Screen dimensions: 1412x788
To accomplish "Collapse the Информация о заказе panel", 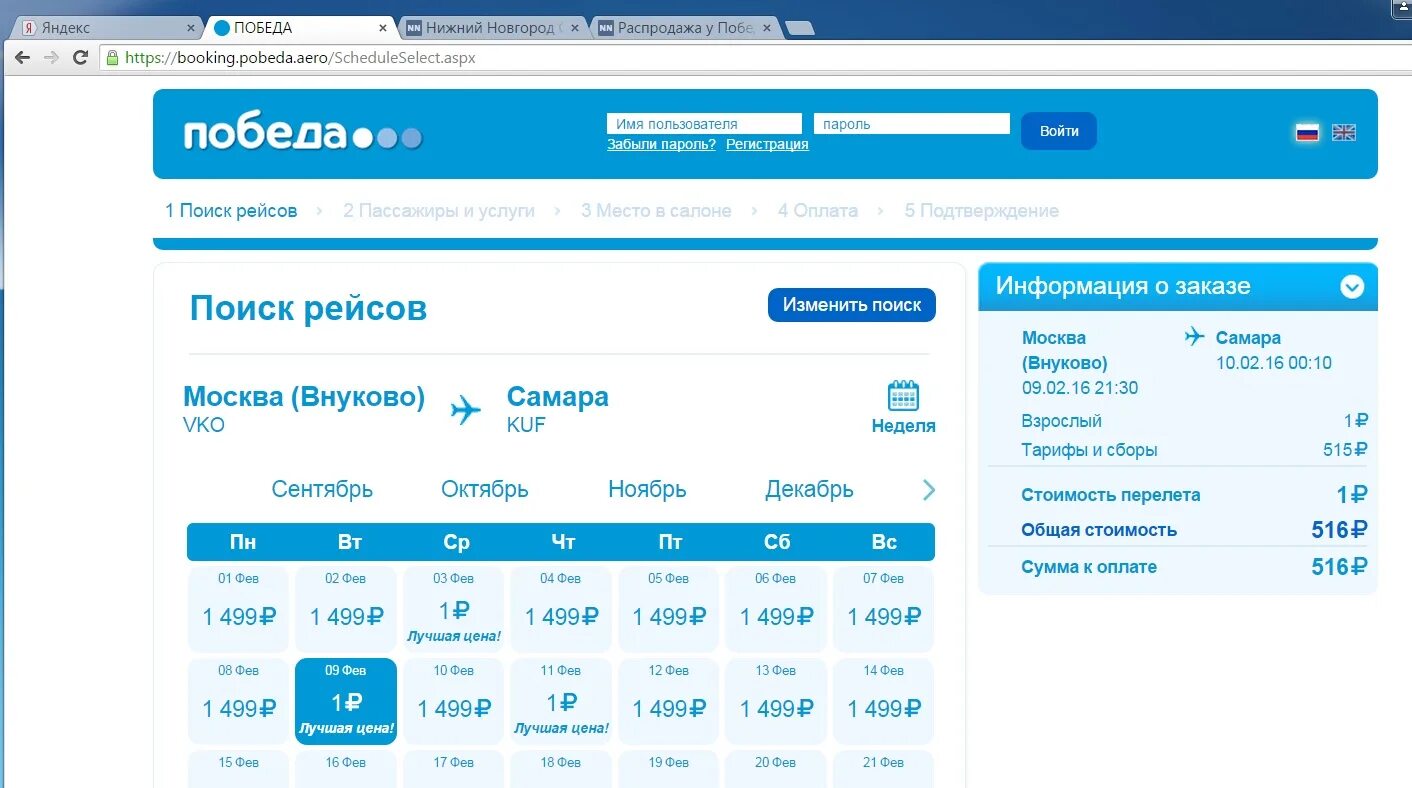I will pos(1352,287).
